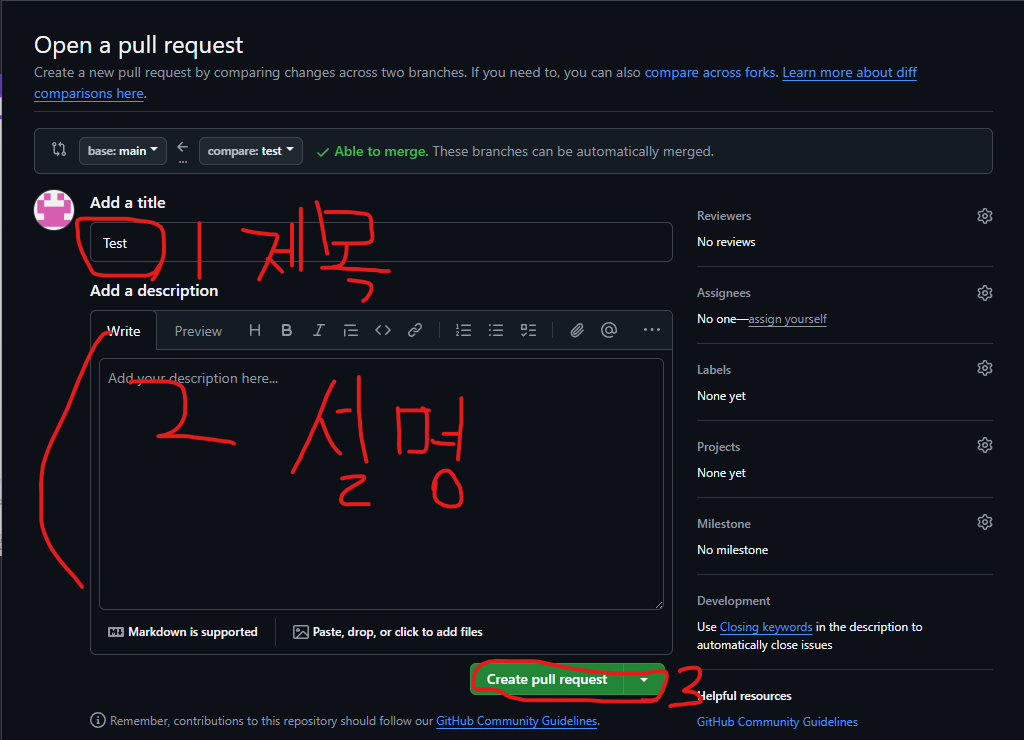
Task: Click Paste, drop, or click to add files
Action: click(388, 632)
